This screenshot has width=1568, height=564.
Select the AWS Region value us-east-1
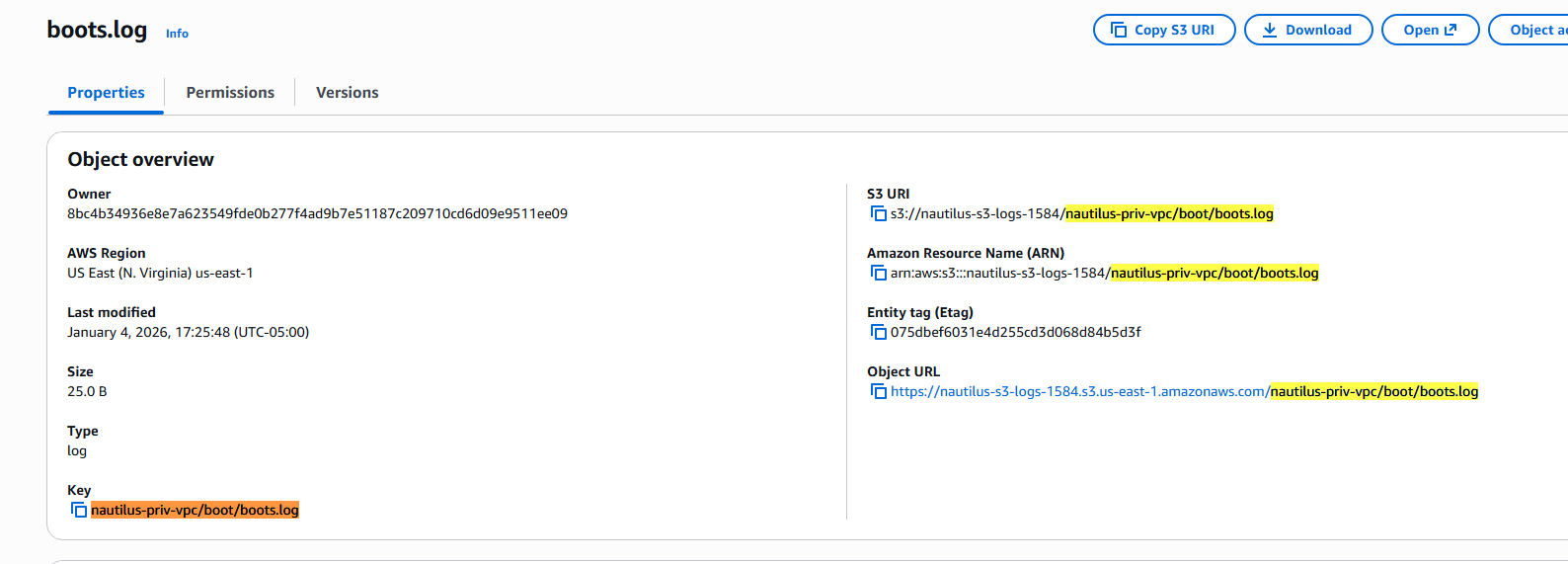160,273
